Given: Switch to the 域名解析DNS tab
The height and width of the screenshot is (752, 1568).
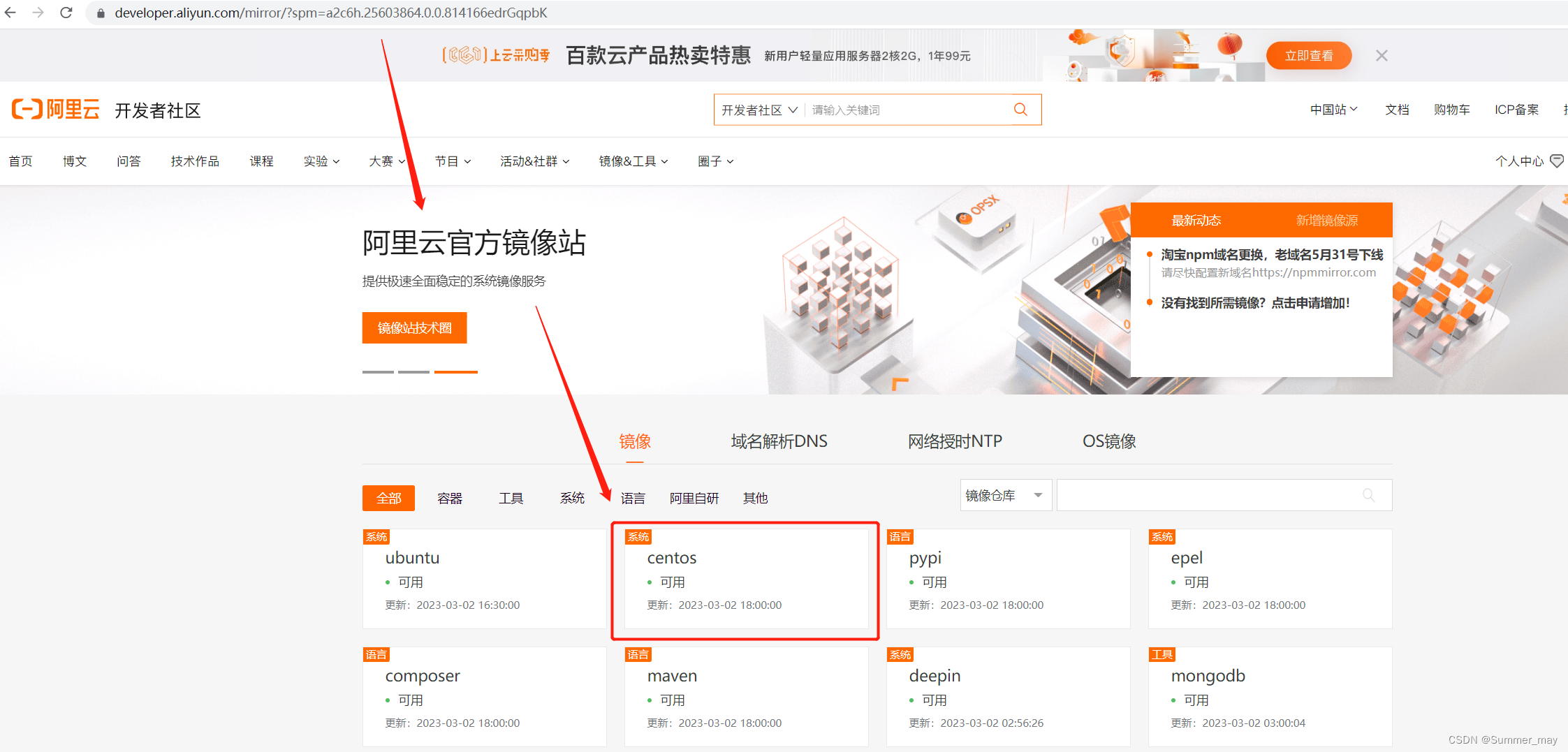Looking at the screenshot, I should point(779,441).
